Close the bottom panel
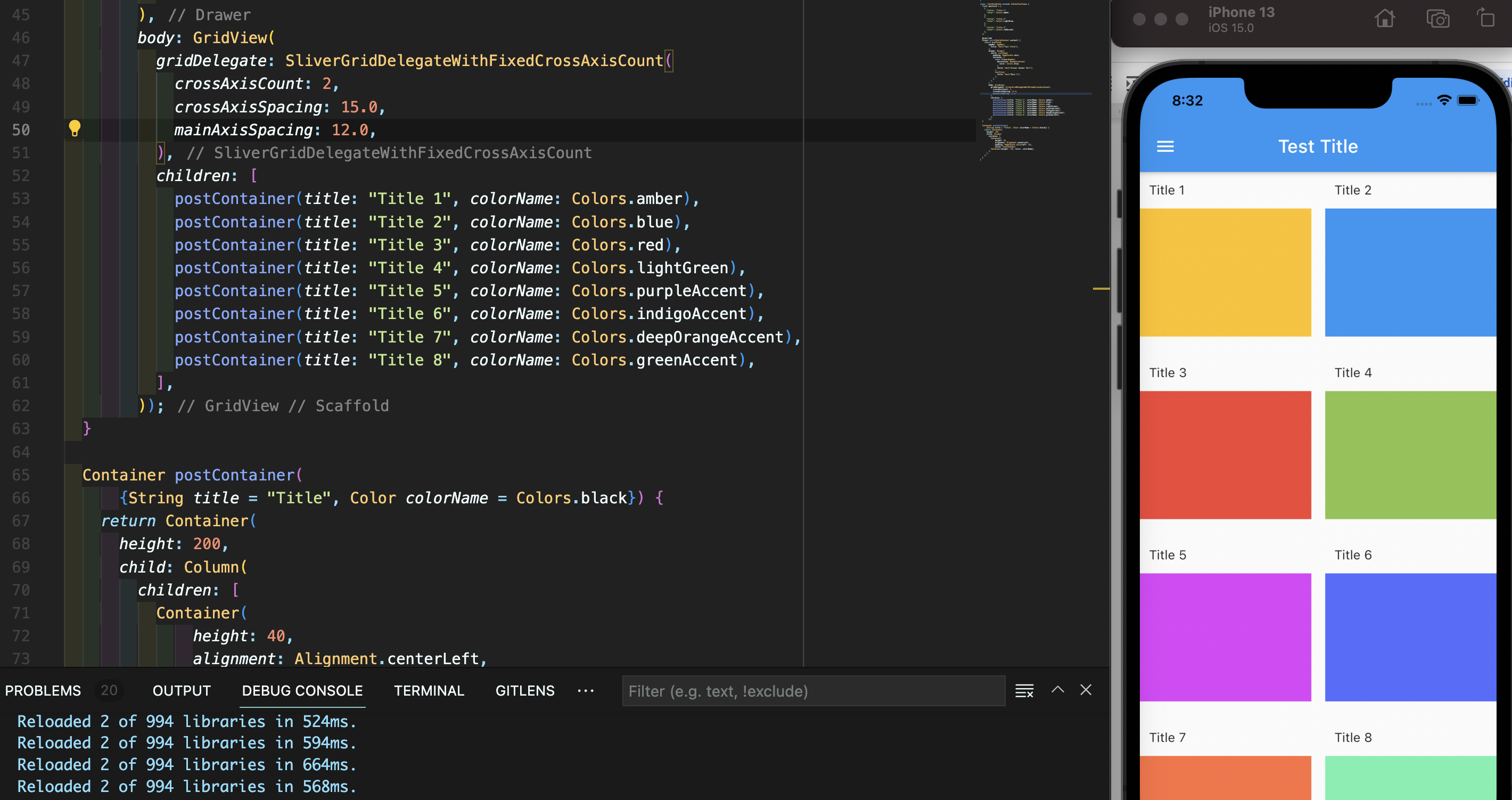This screenshot has width=1512, height=800. pos(1086,690)
